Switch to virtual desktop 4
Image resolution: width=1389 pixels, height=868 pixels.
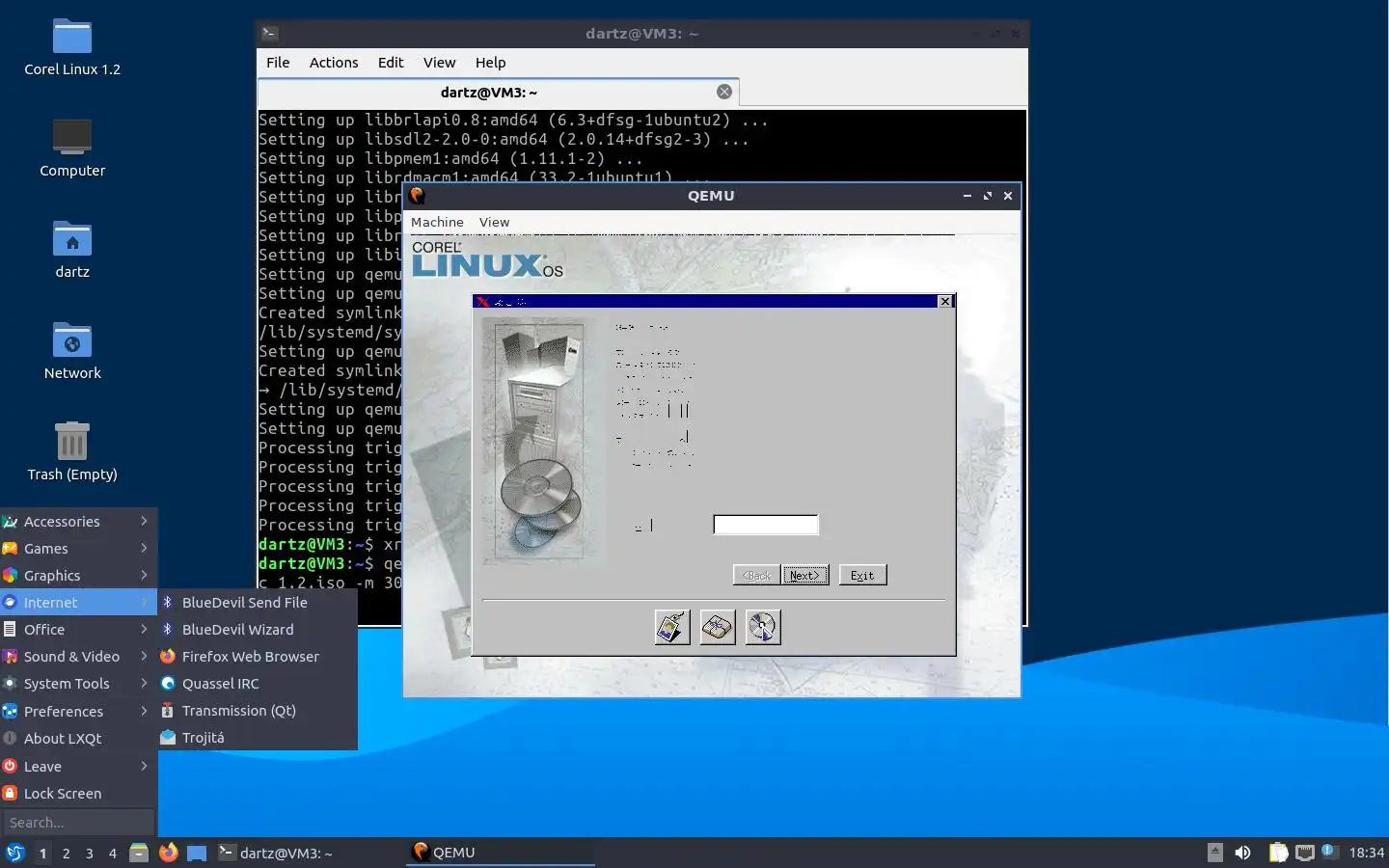tap(112, 853)
